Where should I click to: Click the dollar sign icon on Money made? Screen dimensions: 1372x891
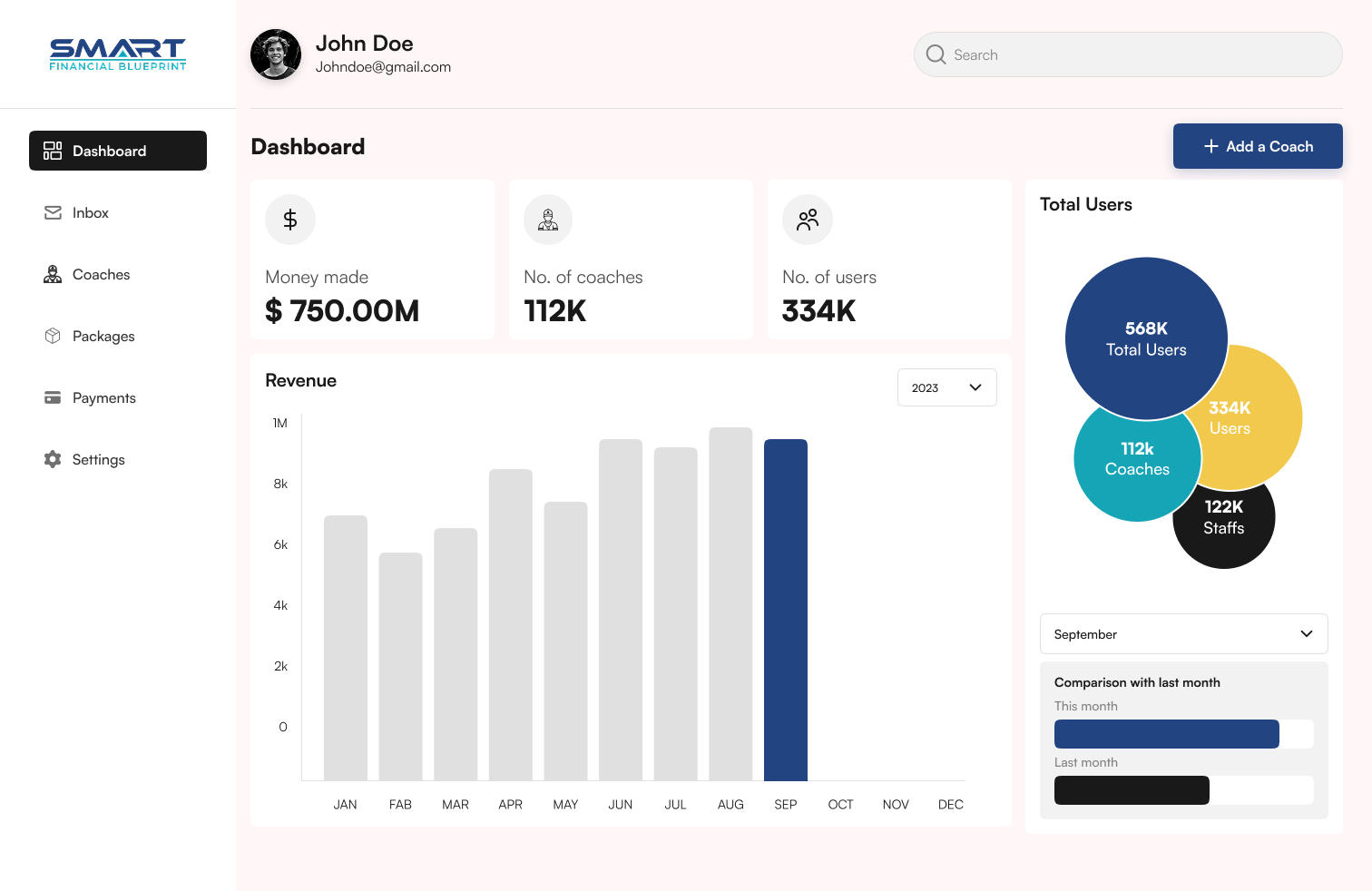(290, 220)
